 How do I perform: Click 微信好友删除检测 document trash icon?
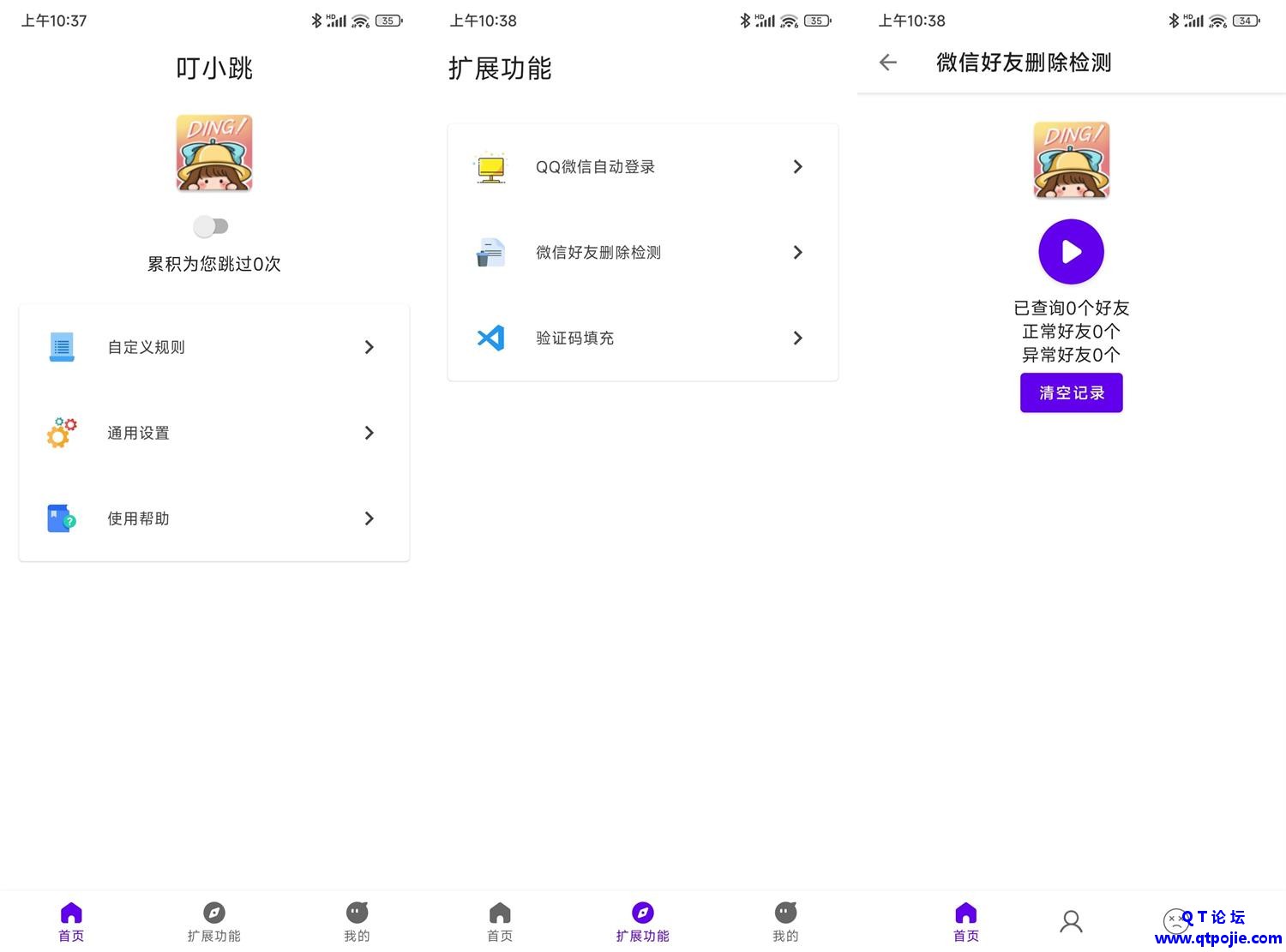tap(490, 253)
